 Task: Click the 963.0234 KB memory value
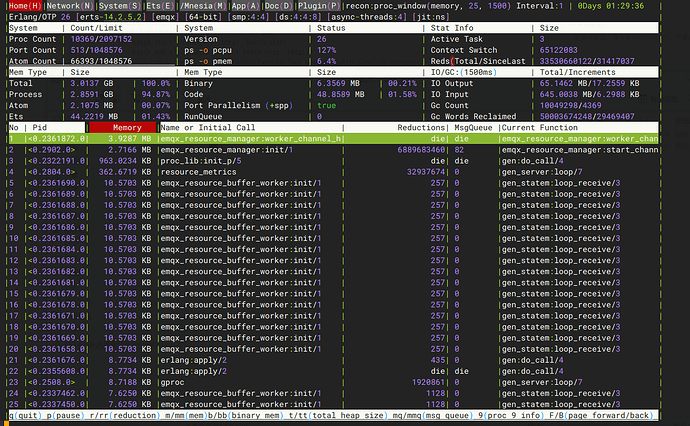[125, 161]
